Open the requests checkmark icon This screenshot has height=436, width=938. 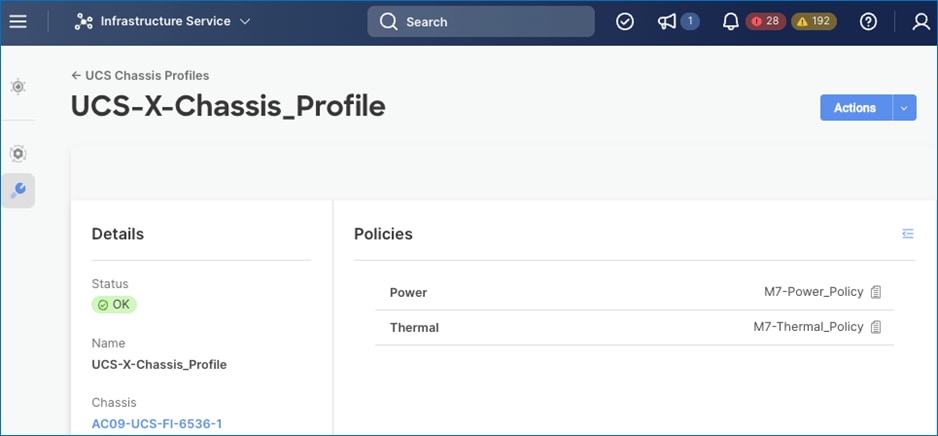coord(625,22)
